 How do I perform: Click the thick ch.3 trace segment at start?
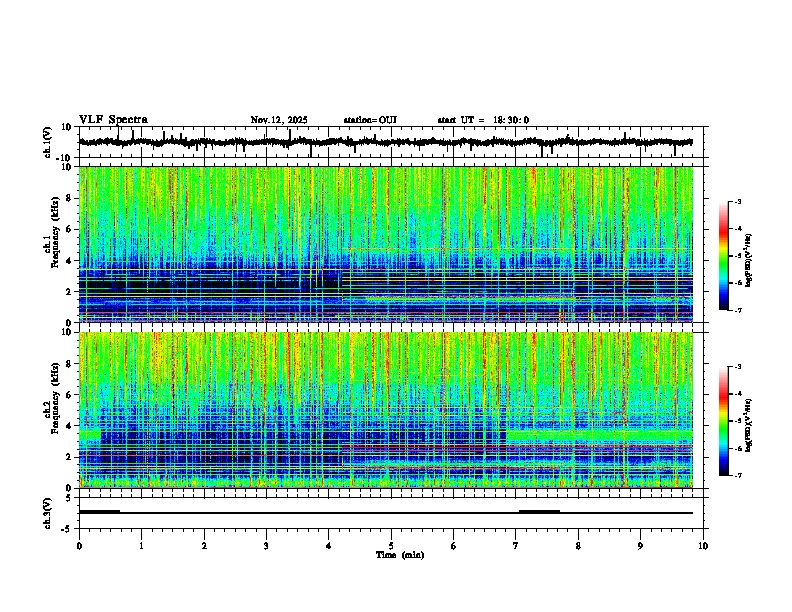coord(100,512)
